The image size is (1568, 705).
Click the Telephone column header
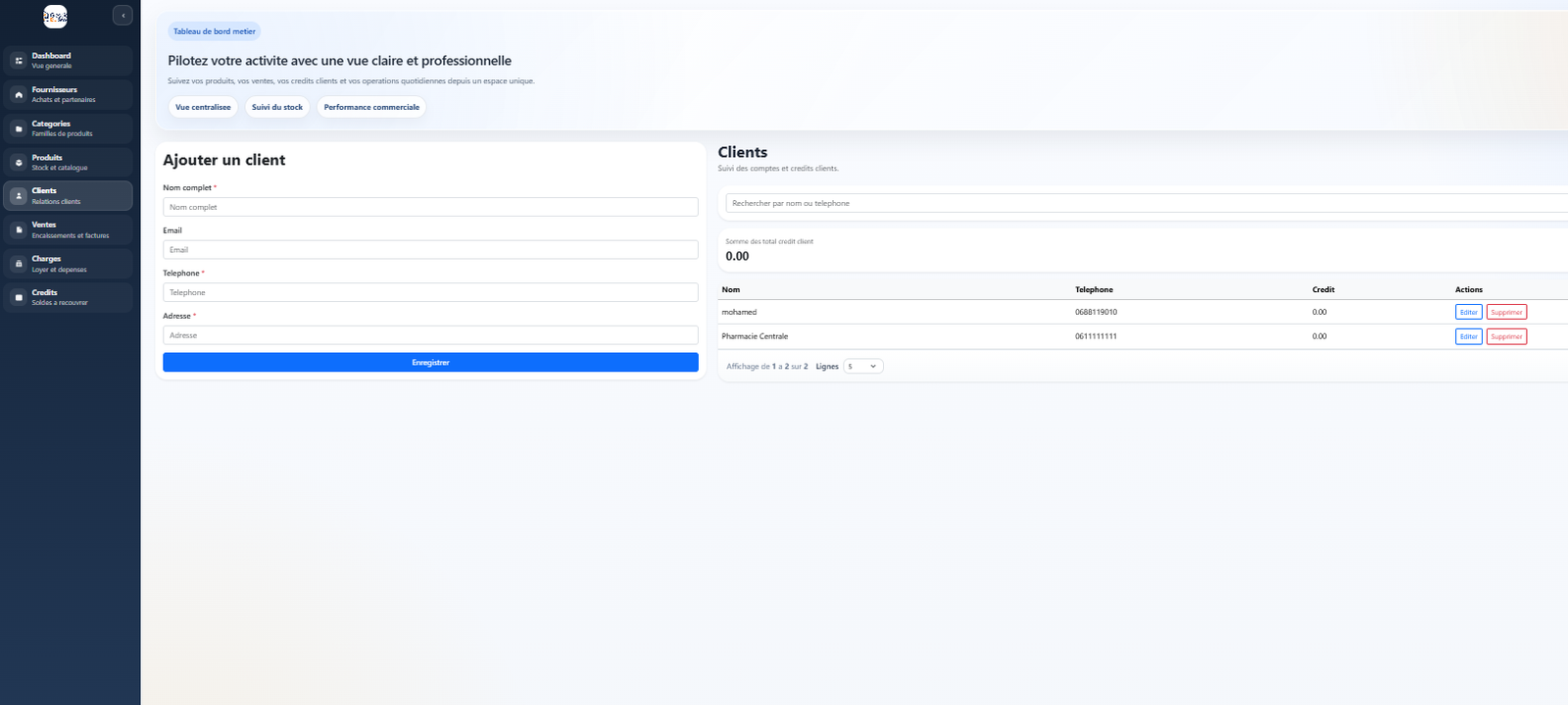1094,289
